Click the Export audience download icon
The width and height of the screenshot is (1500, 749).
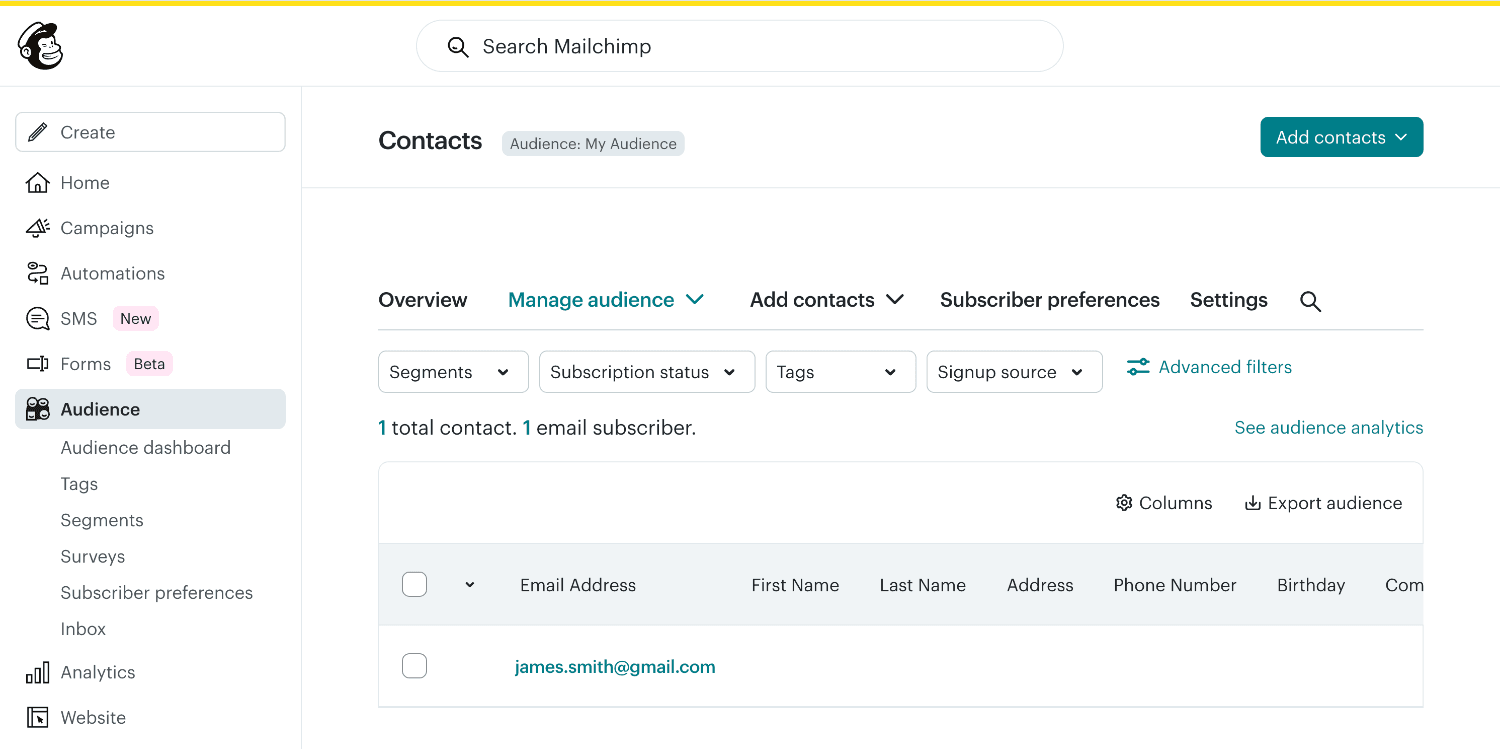tap(1252, 503)
